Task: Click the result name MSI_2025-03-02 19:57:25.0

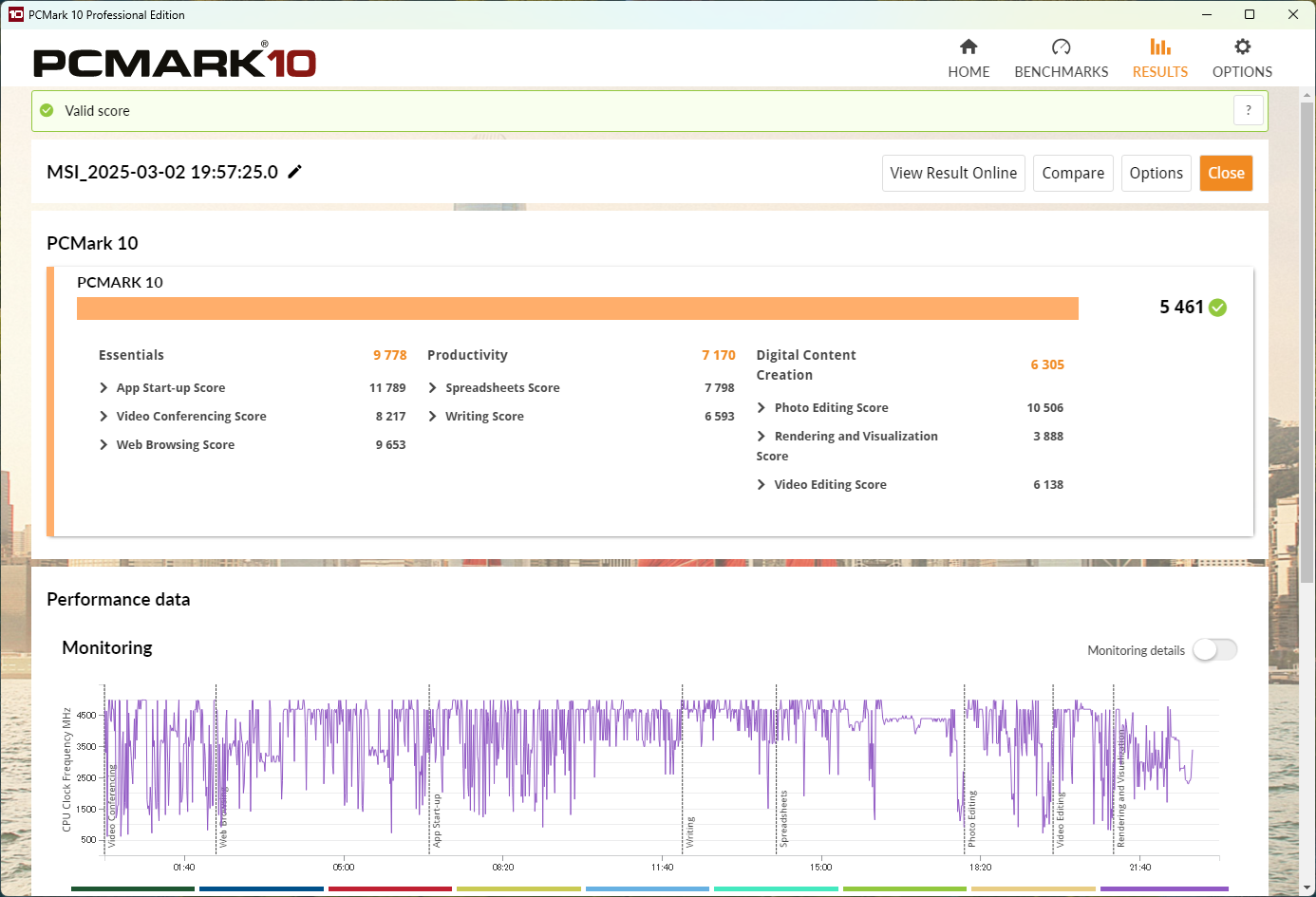Action: 162,172
